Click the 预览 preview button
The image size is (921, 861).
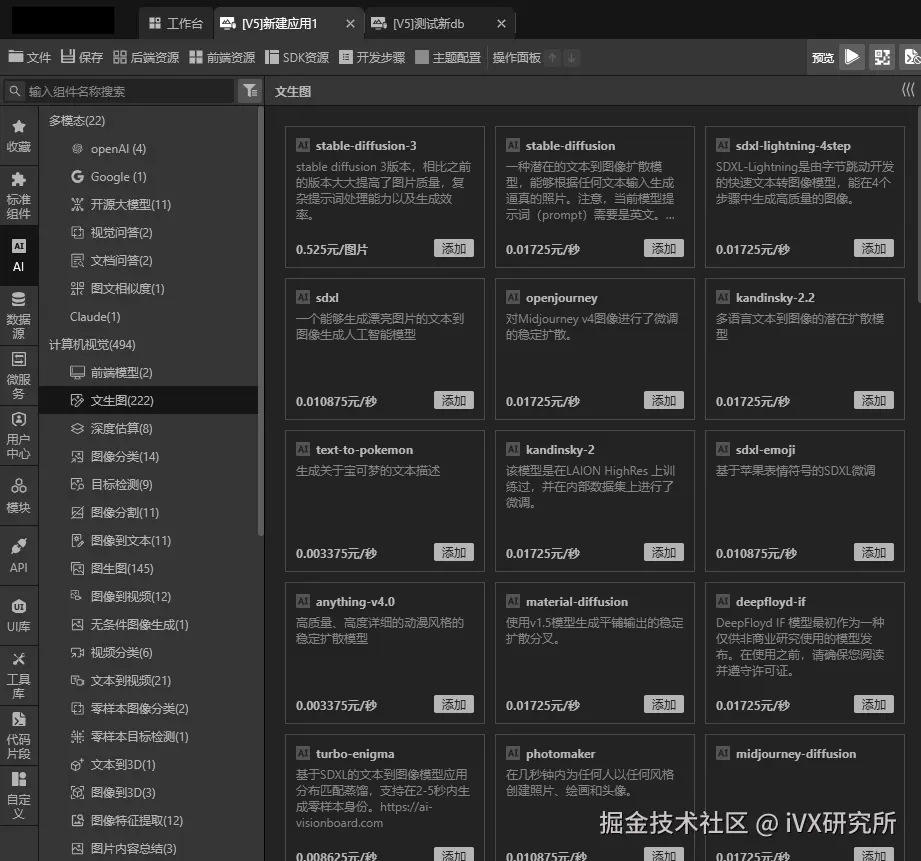822,57
